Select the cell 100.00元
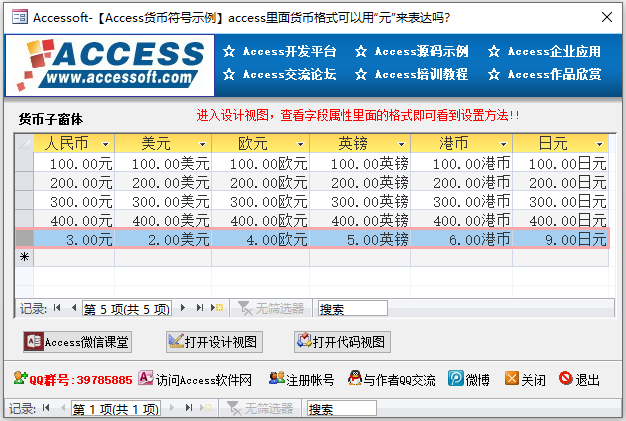The height and width of the screenshot is (421, 626). point(74,163)
